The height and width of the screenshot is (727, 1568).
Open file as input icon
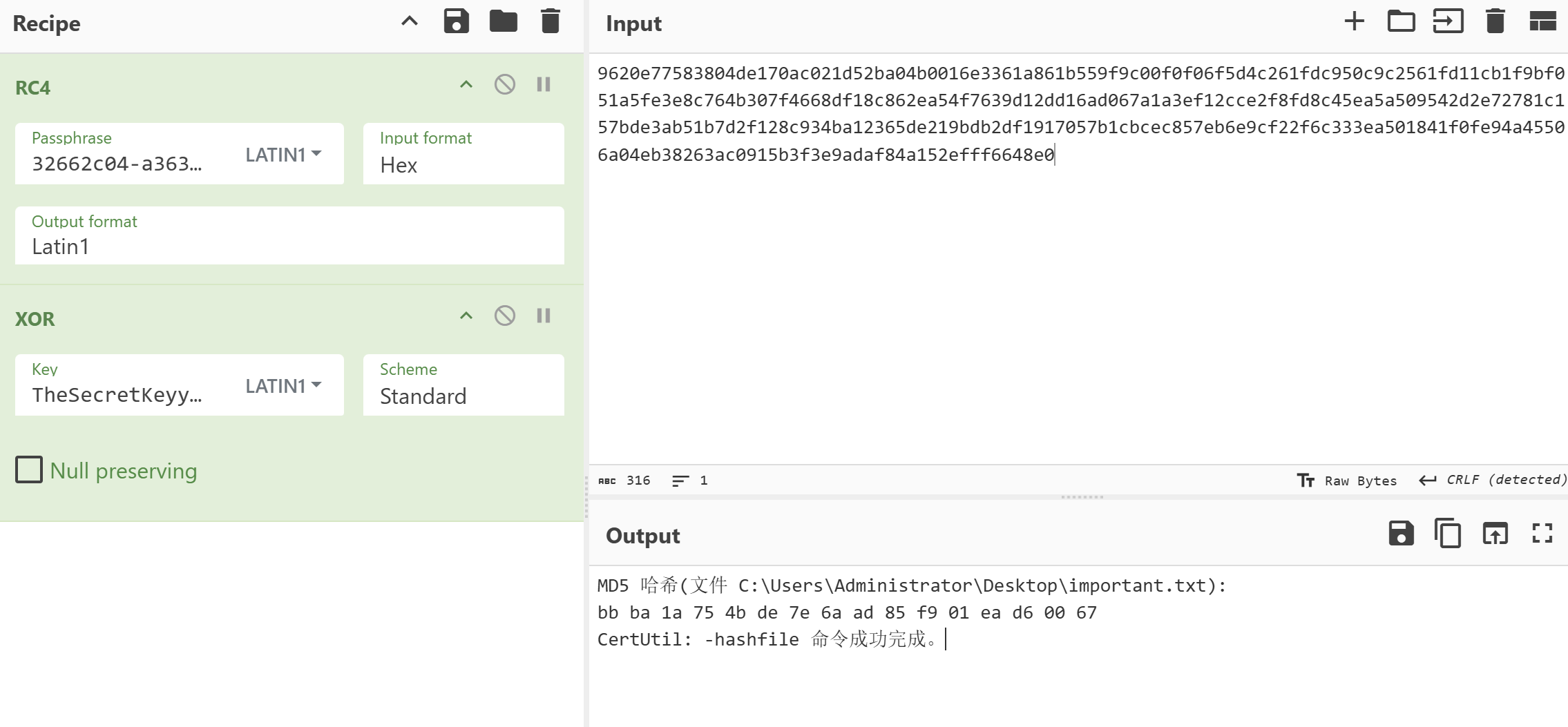coord(1448,22)
